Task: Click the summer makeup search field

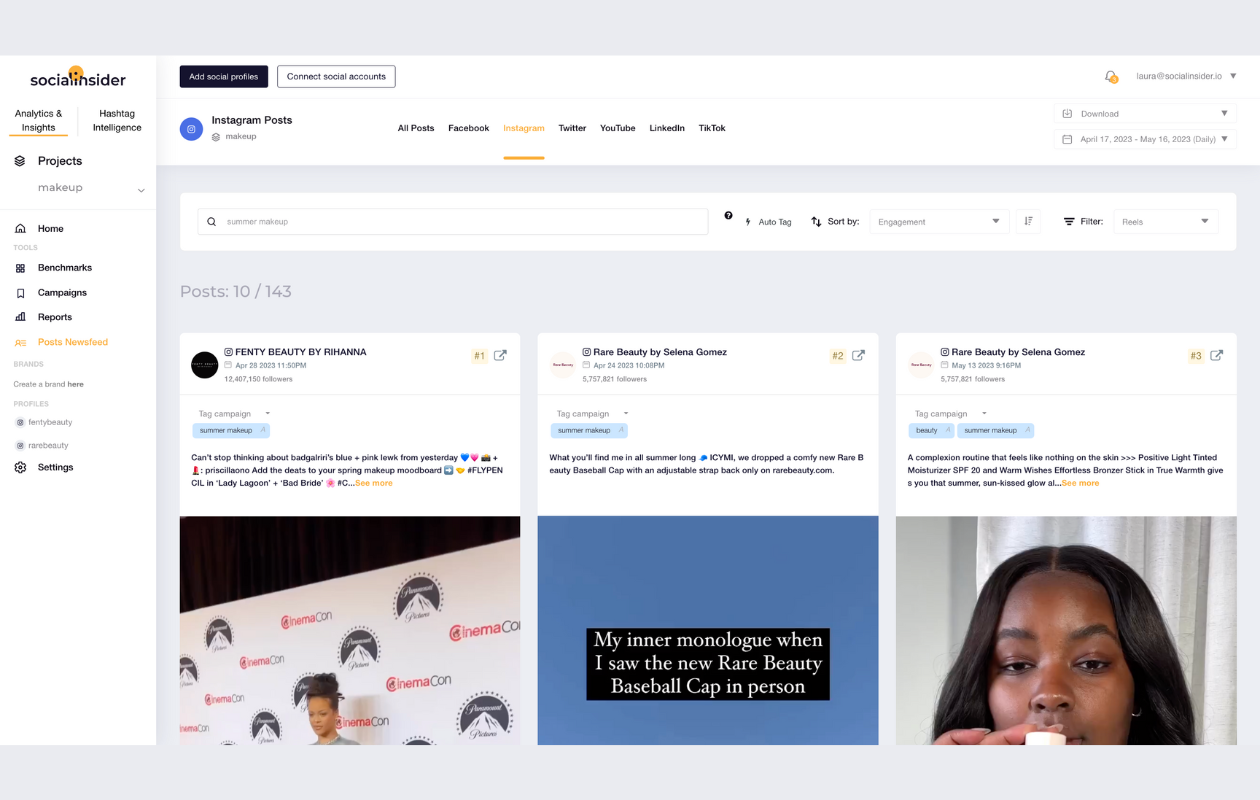Action: coord(453,221)
